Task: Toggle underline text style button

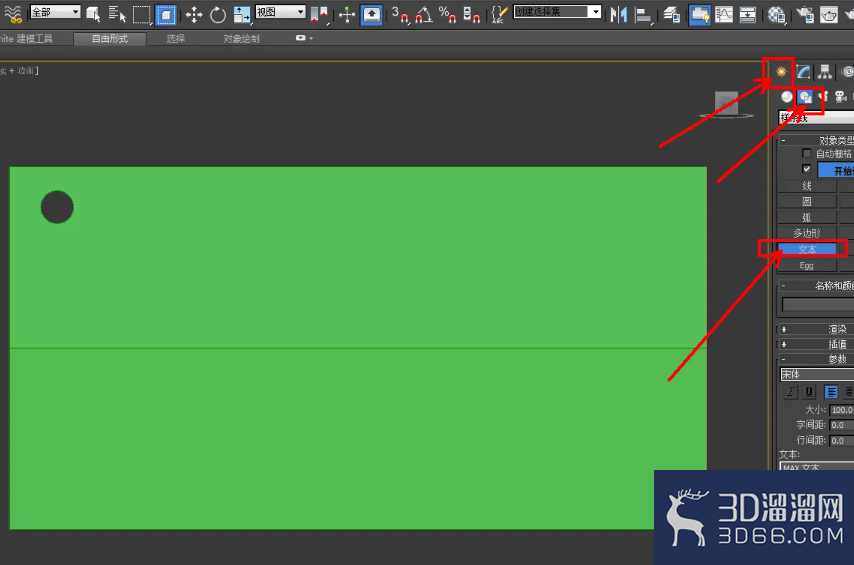Action: click(809, 392)
